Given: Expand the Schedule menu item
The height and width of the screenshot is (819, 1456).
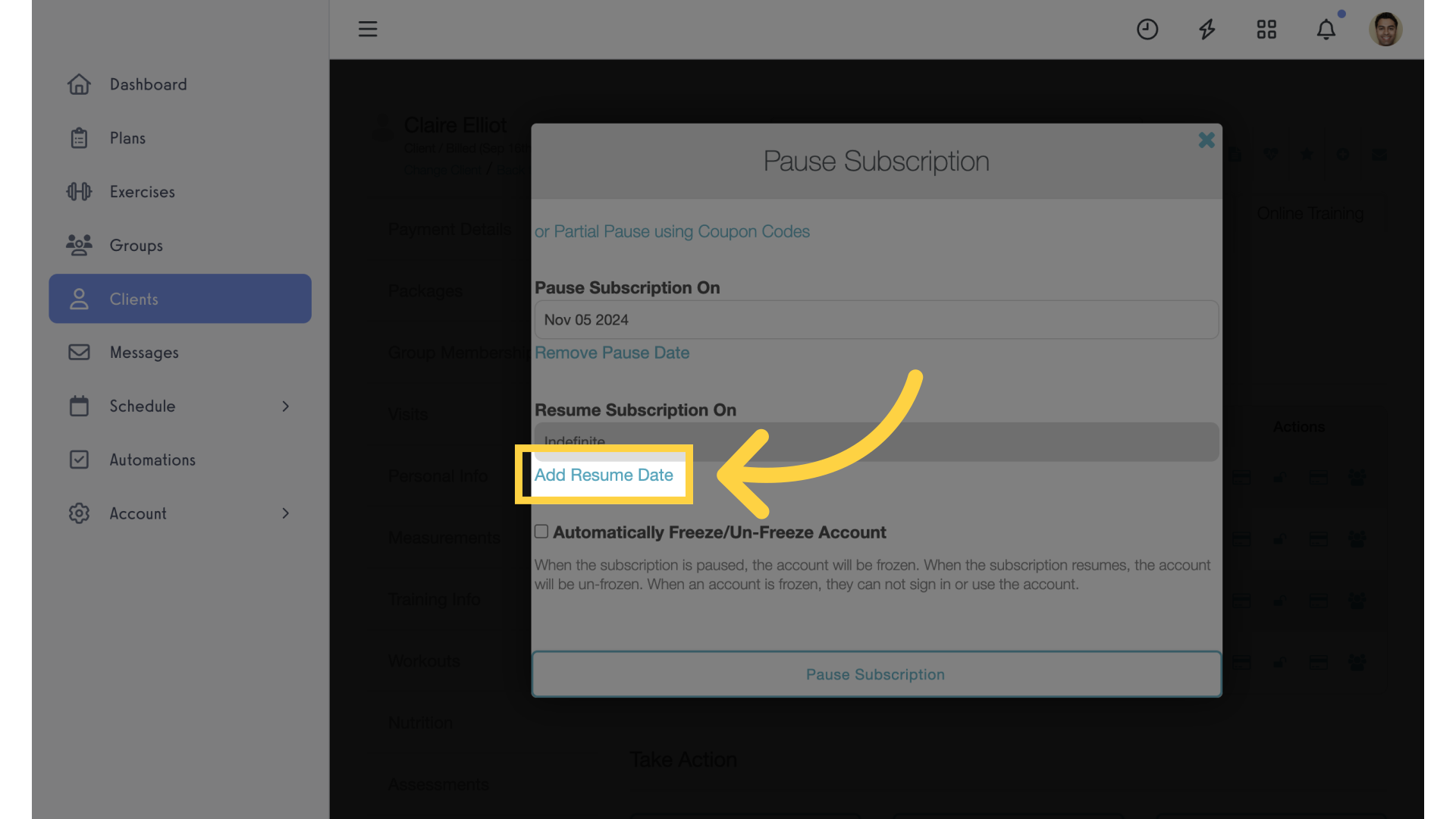Looking at the screenshot, I should pos(285,406).
